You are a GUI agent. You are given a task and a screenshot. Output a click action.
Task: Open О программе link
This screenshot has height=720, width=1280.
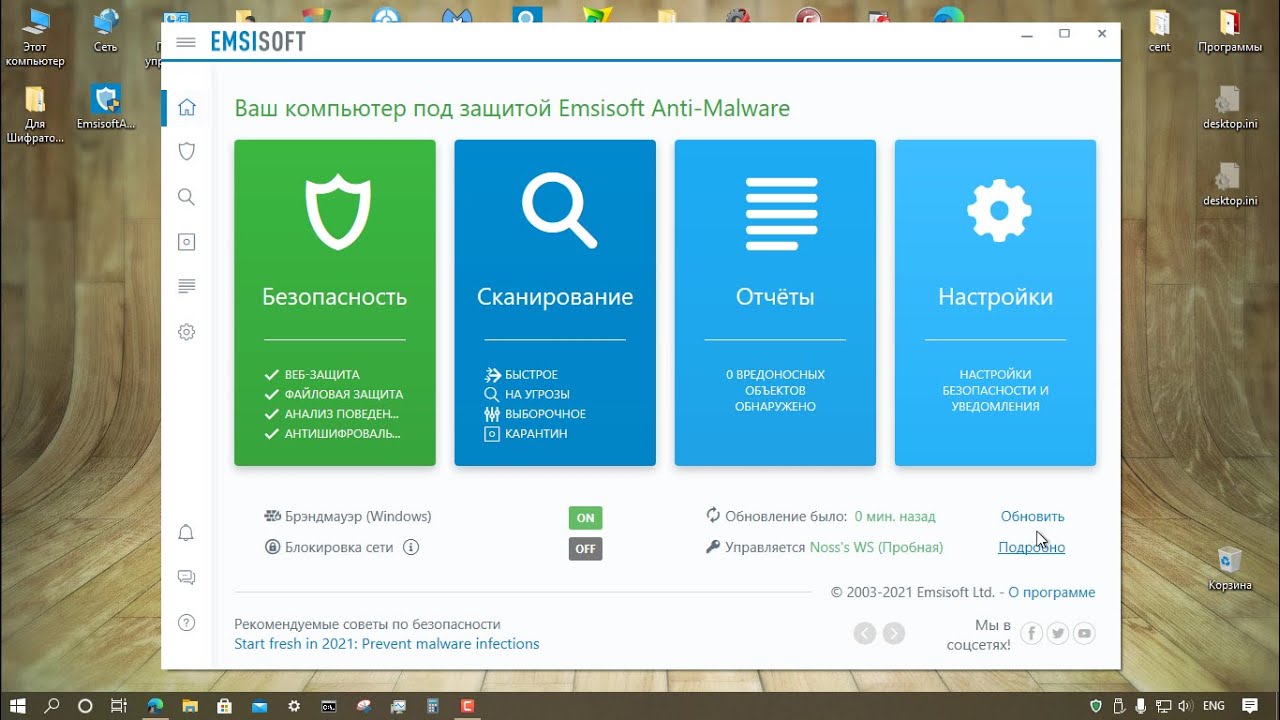[1051, 593]
